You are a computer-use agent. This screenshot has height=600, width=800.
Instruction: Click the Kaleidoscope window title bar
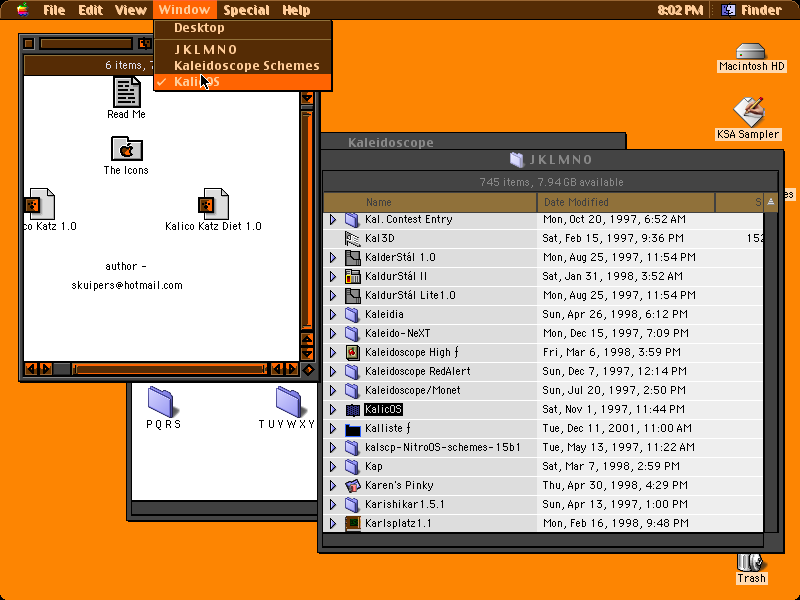473,142
